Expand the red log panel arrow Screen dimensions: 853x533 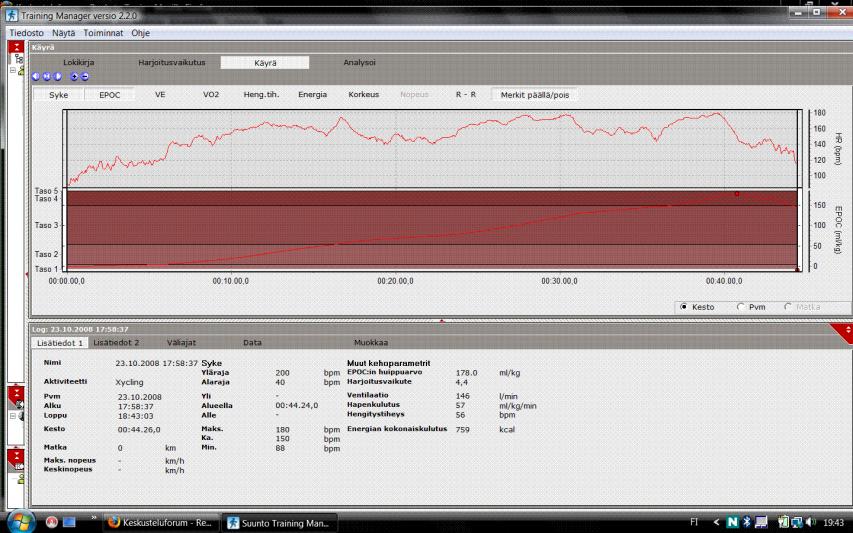pyautogui.click(x=848, y=329)
